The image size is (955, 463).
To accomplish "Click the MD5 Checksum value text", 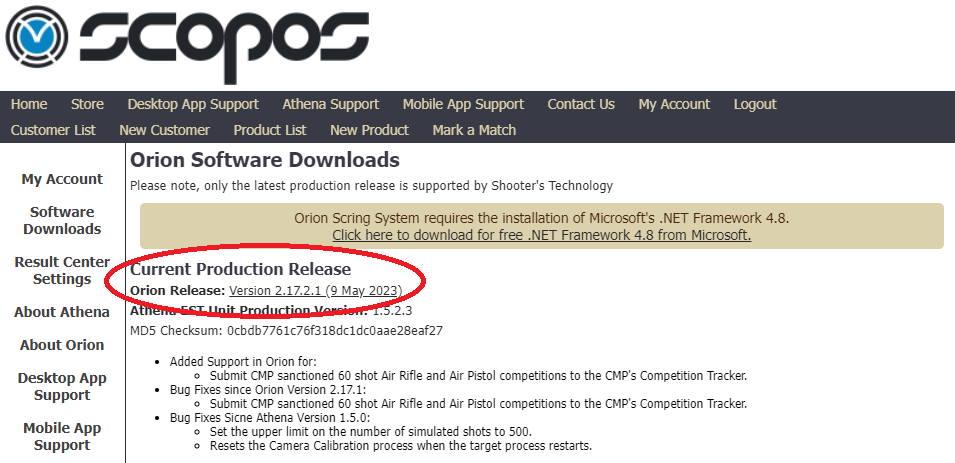I will click(x=334, y=331).
